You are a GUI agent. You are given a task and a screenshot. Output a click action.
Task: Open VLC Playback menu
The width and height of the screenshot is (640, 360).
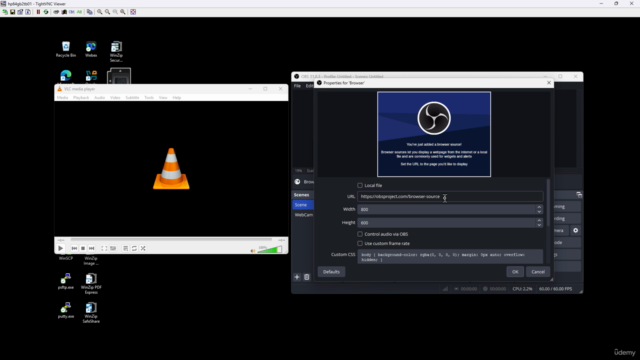[81, 98]
